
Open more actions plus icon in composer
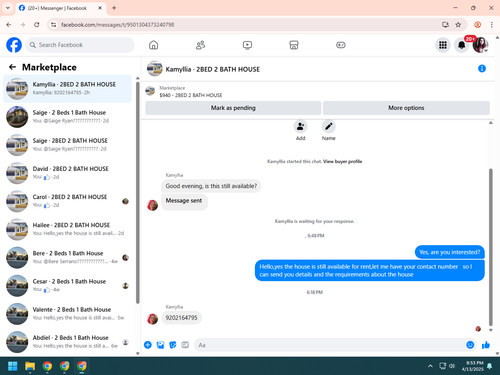tap(148, 345)
